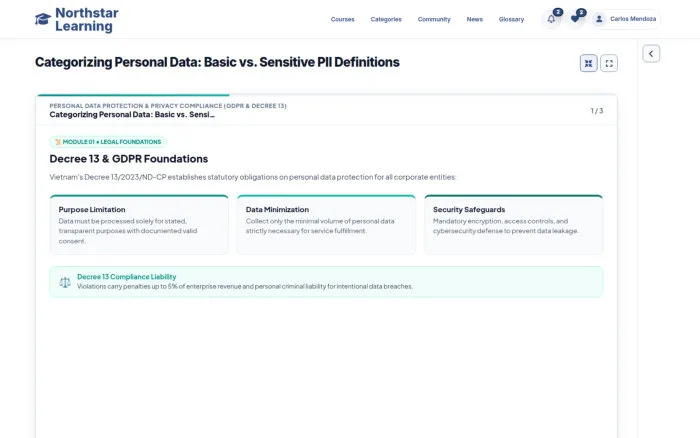Image resolution: width=700 pixels, height=438 pixels.
Task: Click the page title Categorizing Personal Data
Action: pos(217,62)
